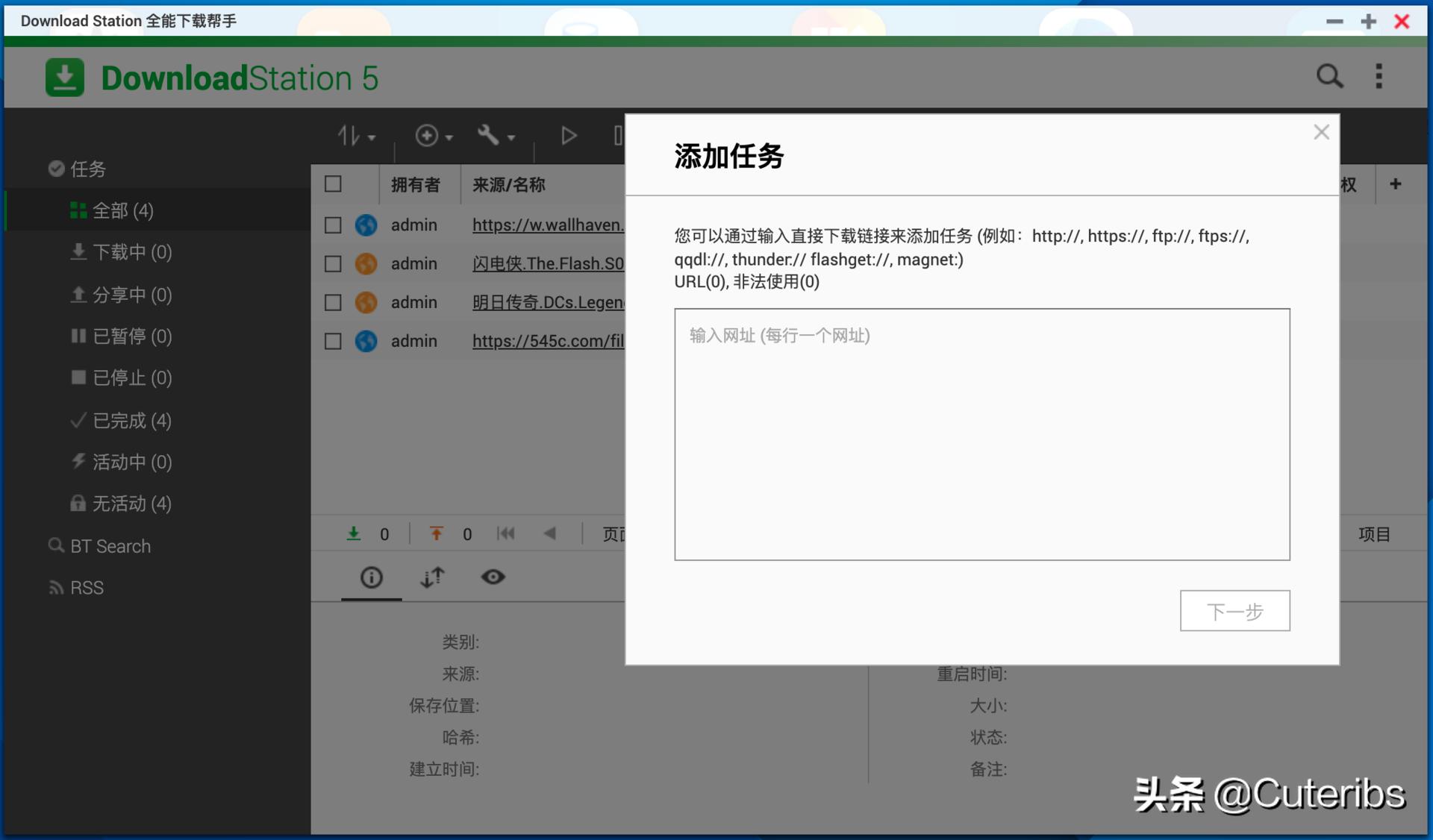Open the three-dot more options menu
Image resolution: width=1433 pixels, height=840 pixels.
(x=1379, y=76)
